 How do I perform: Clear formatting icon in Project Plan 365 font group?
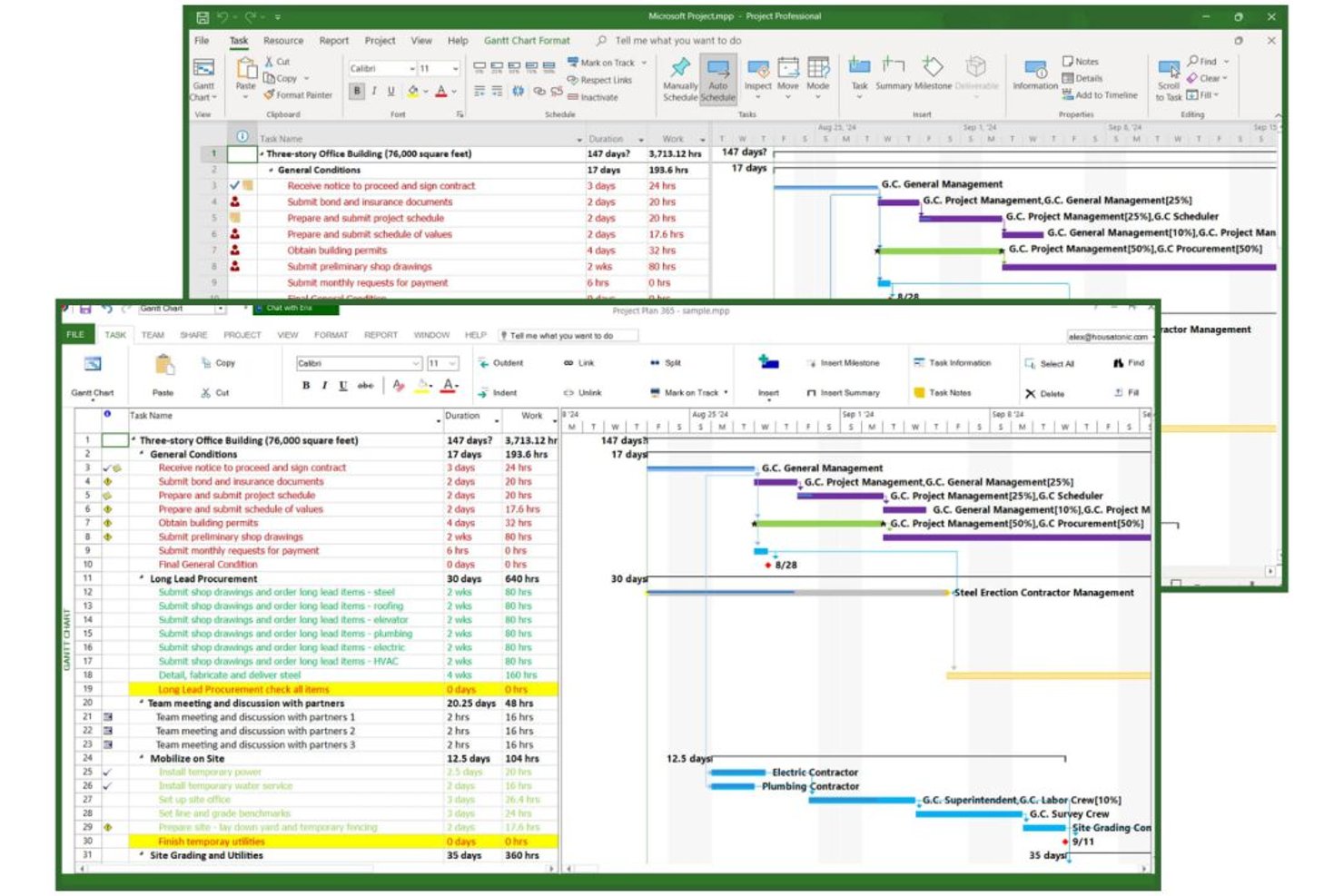point(398,386)
